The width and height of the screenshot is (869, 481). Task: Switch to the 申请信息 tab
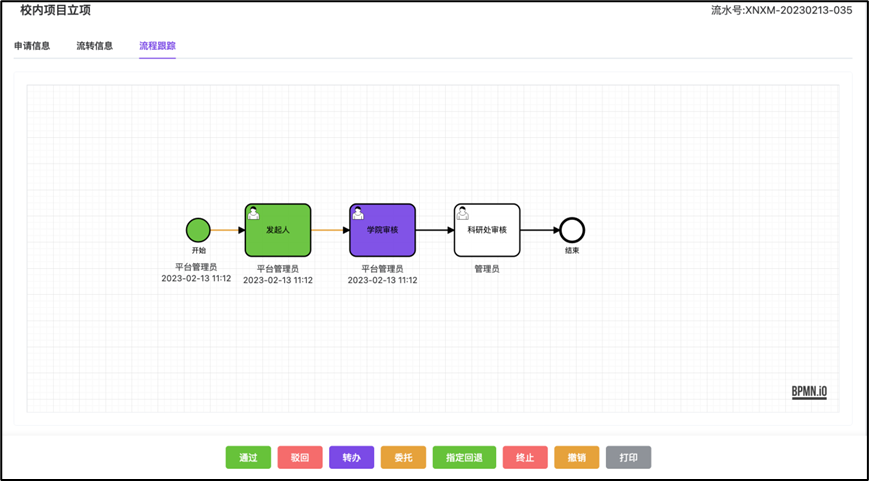click(32, 46)
